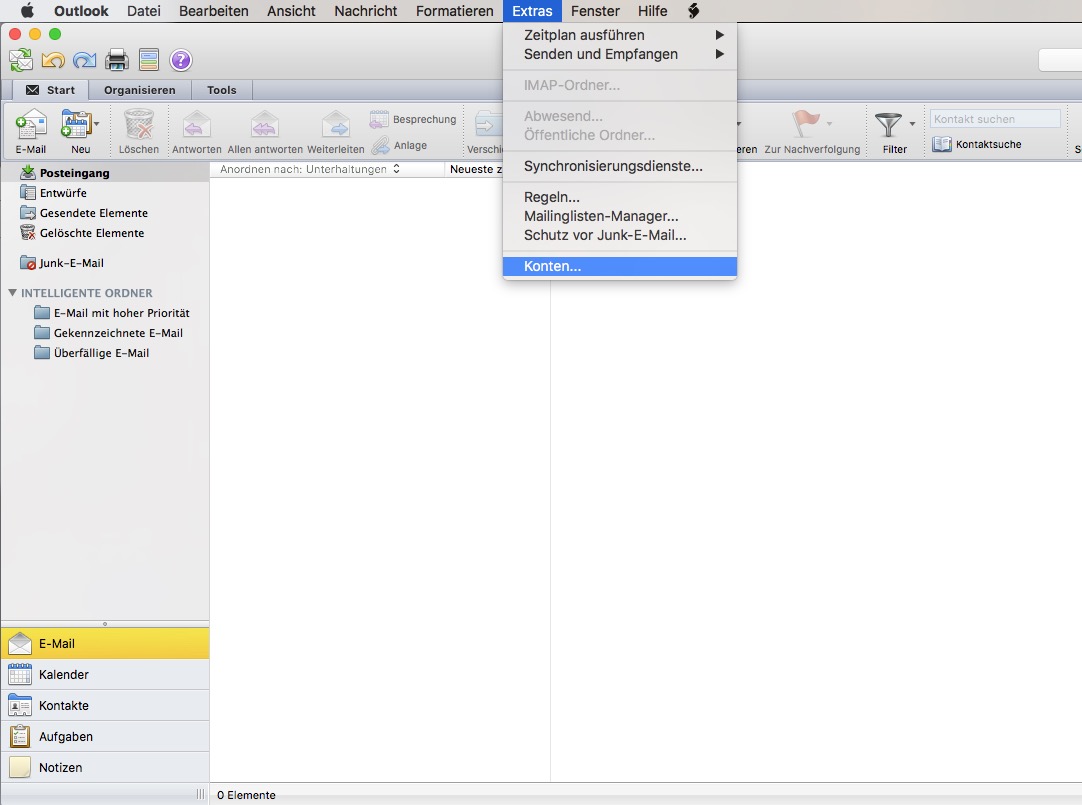Open Kalender view in navigation pane
The width and height of the screenshot is (1082, 805).
point(64,675)
